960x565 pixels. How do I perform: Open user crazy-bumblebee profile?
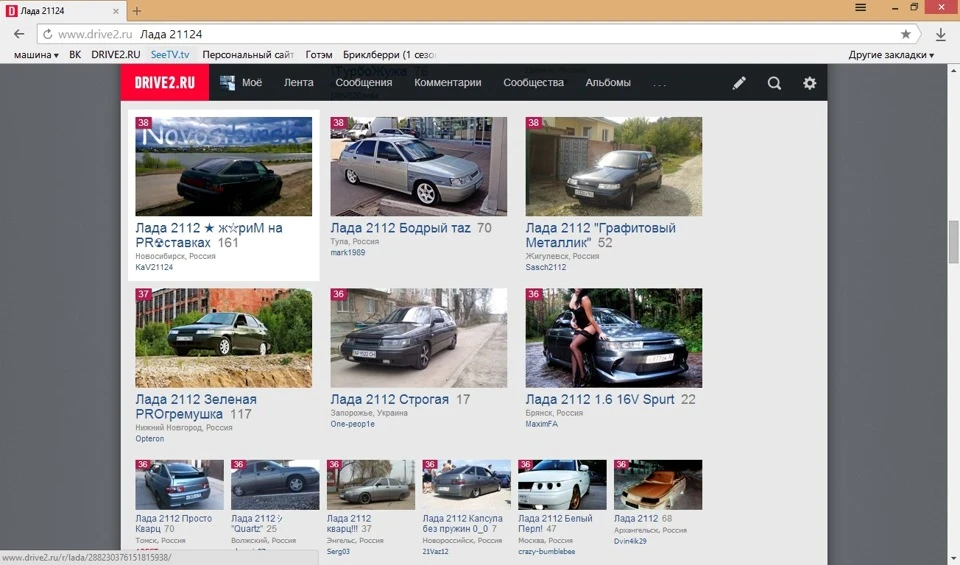pyautogui.click(x=547, y=552)
